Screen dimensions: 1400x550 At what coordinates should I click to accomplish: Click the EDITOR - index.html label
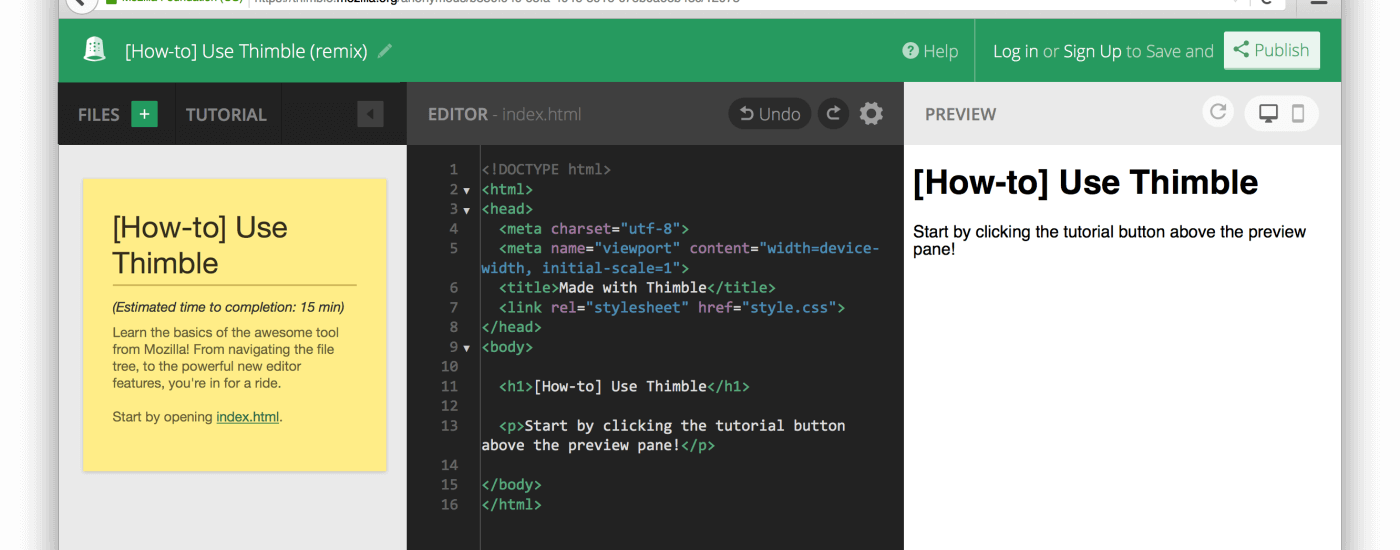(x=504, y=114)
